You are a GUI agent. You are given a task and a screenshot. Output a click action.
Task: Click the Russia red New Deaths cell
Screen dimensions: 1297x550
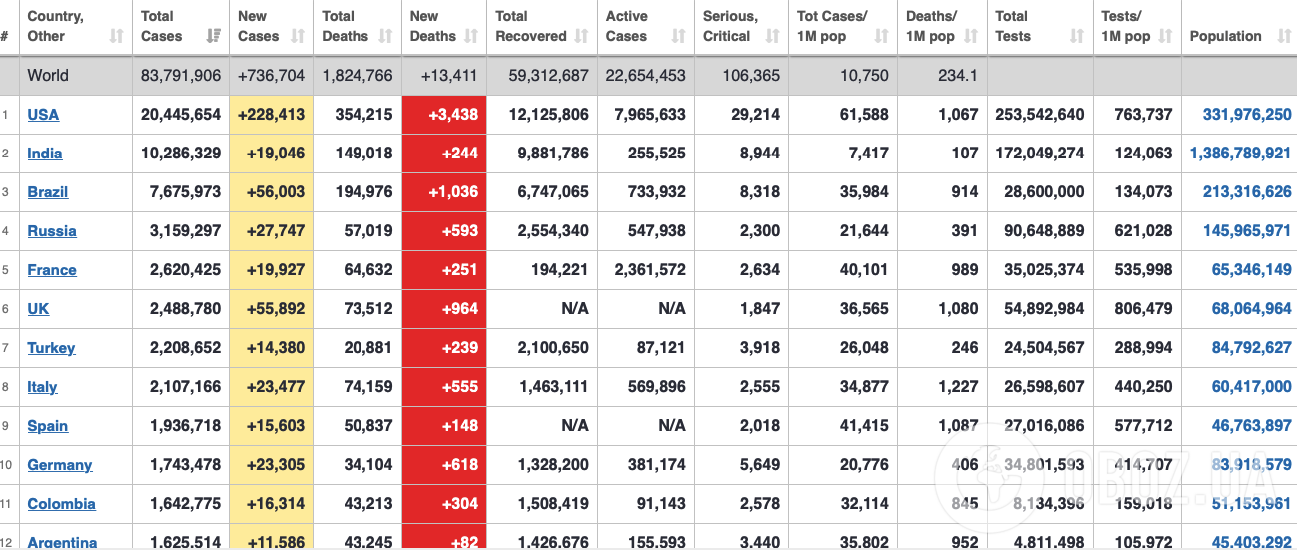tap(444, 231)
